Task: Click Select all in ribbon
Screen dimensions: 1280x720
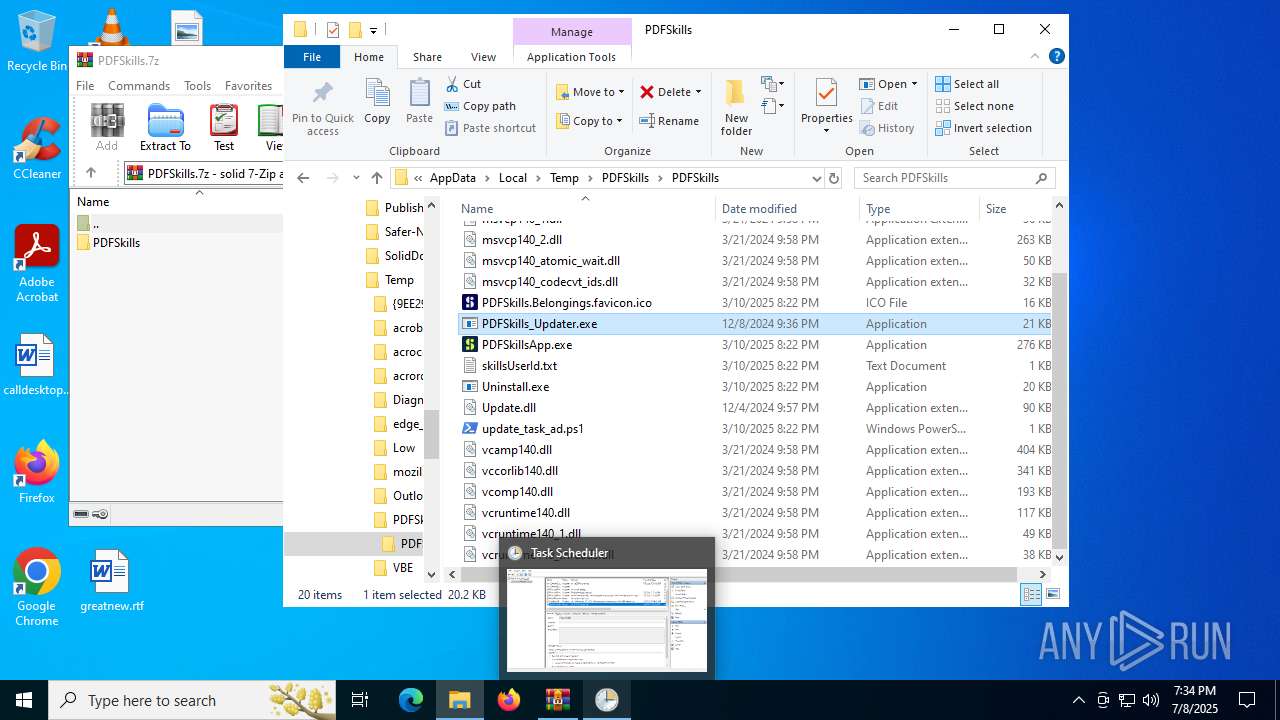Action: 967,84
